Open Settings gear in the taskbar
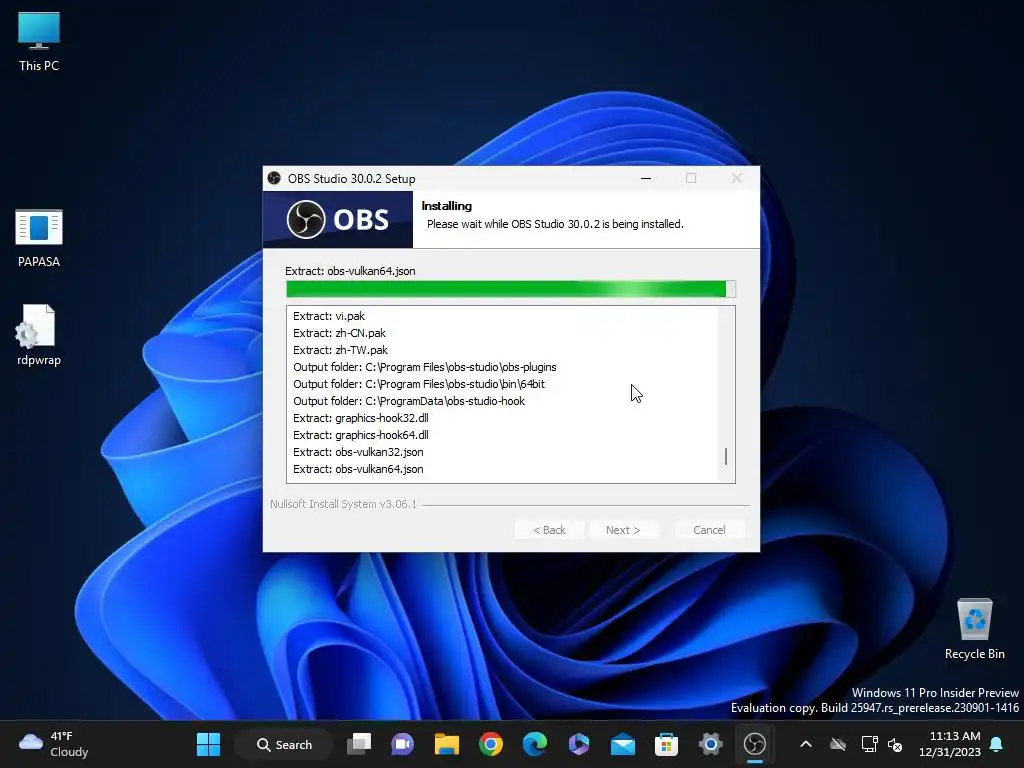This screenshot has height=768, width=1024. pos(711,744)
